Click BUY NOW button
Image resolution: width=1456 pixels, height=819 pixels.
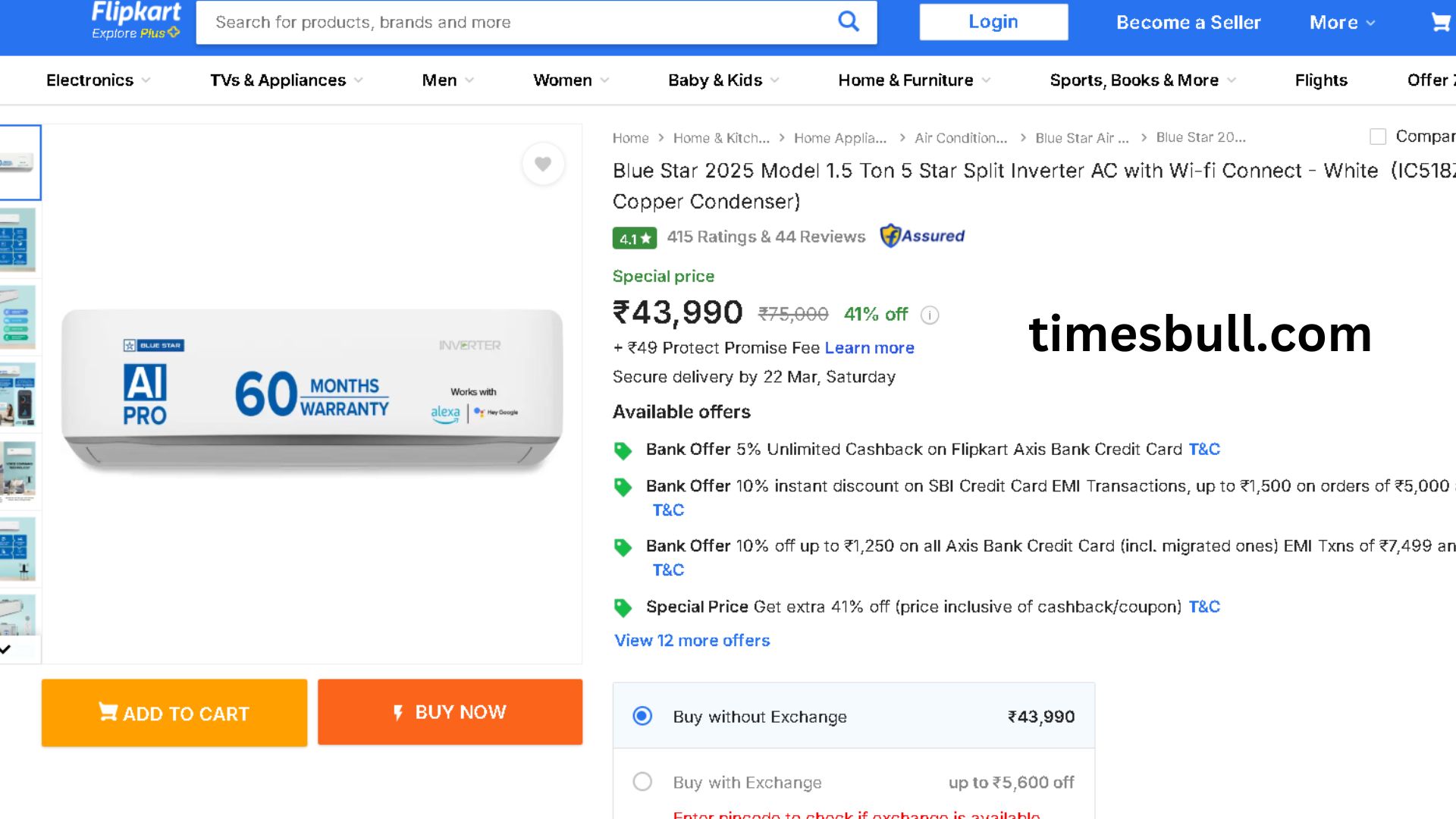[450, 712]
